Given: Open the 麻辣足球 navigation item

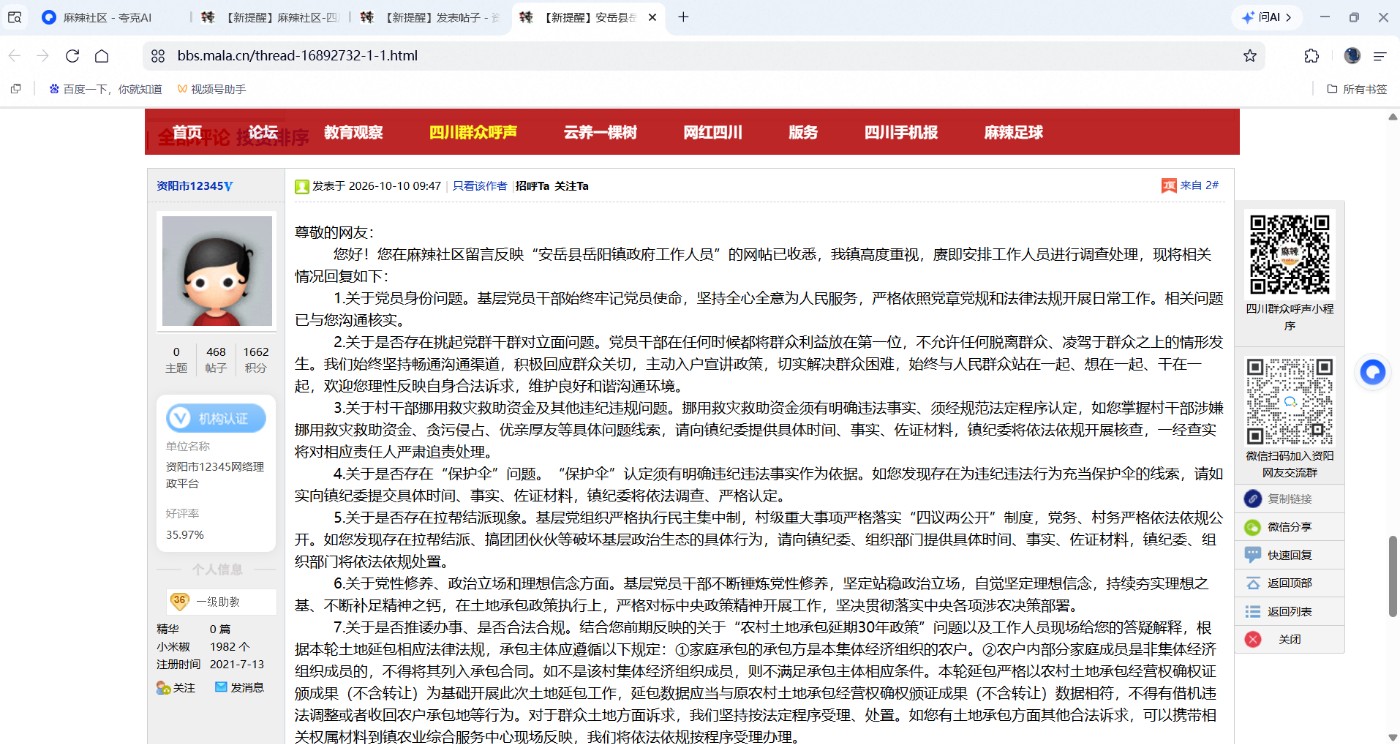Looking at the screenshot, I should [x=1013, y=132].
